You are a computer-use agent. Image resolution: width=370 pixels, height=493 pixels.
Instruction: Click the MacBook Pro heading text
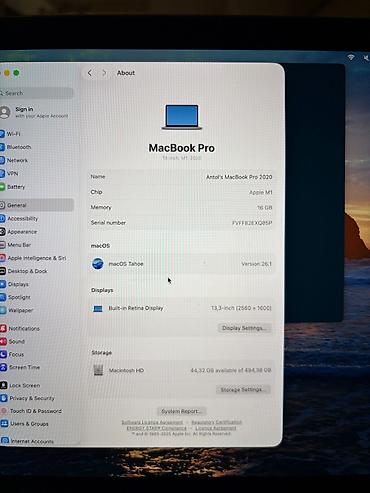point(182,148)
